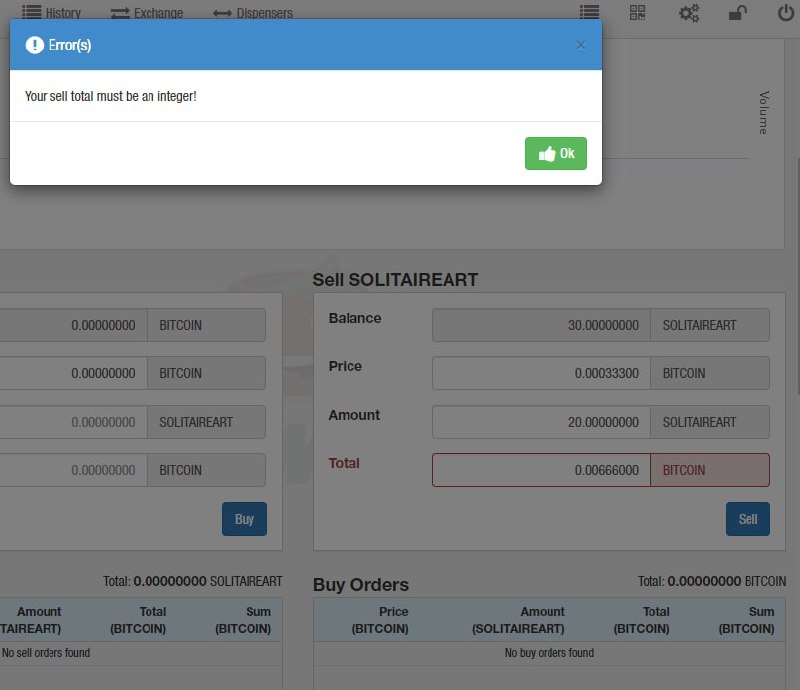The height and width of the screenshot is (690, 800).
Task: Click the error message 'Your sell total must be an integer!'
Action: click(x=111, y=96)
